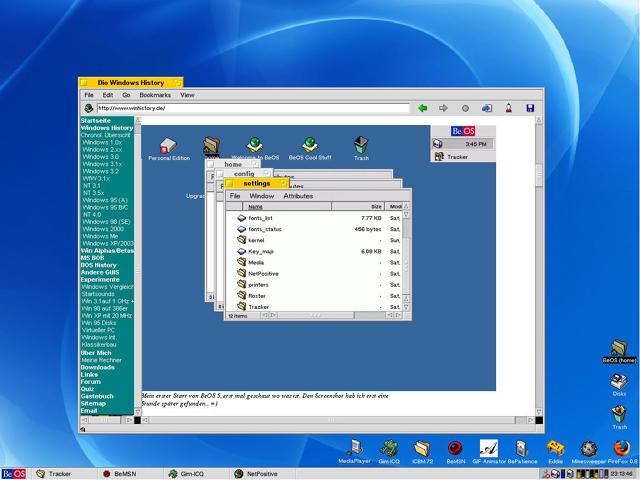
Task: Click the blue floppy disk save icon
Action: click(x=530, y=108)
